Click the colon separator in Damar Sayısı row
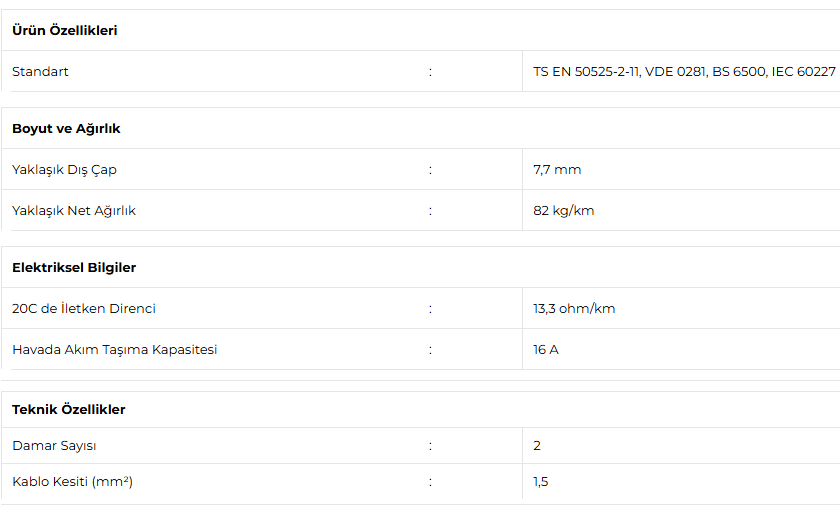 pos(430,446)
